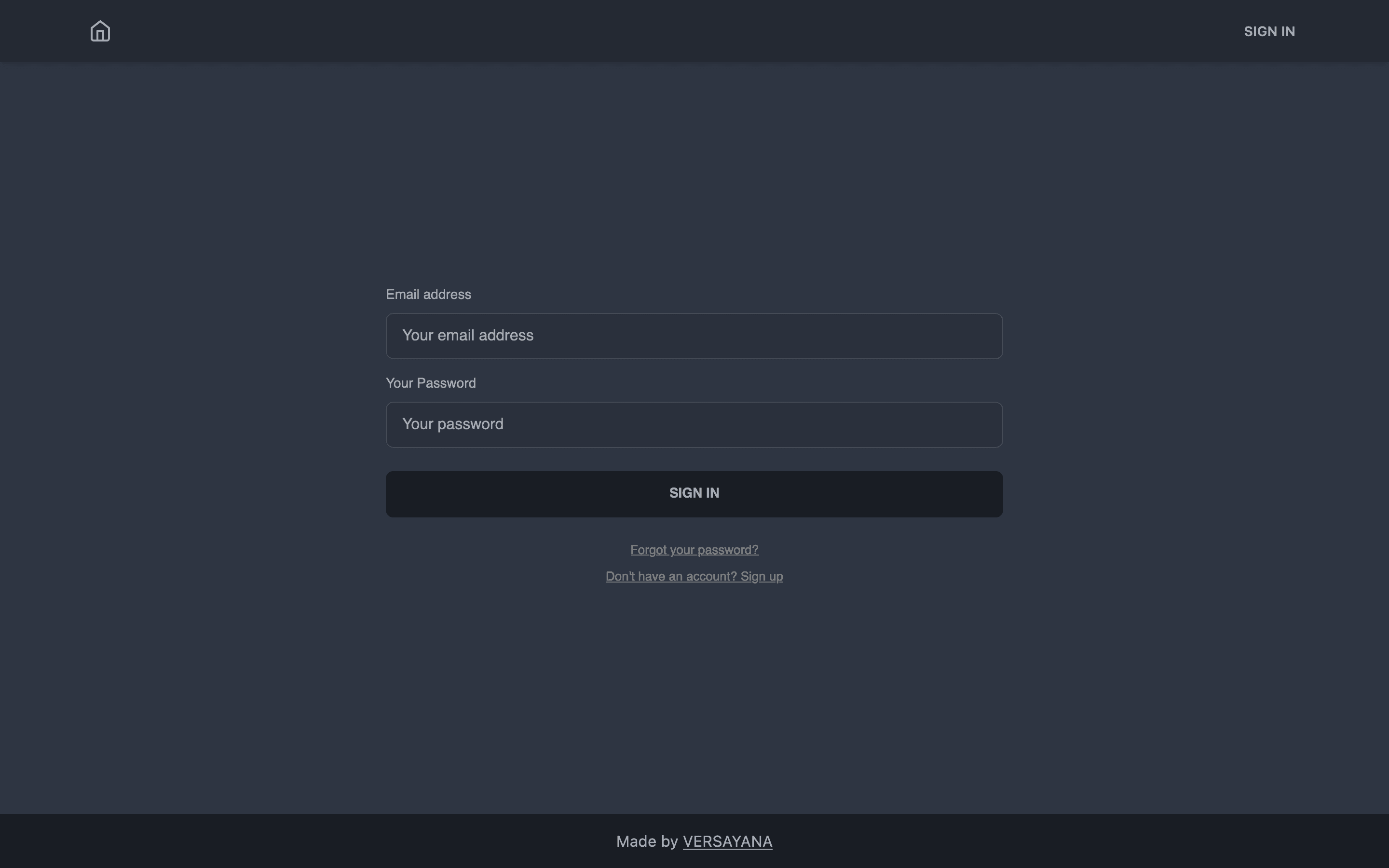Click the Your email address placeholder text

pyautogui.click(x=468, y=335)
